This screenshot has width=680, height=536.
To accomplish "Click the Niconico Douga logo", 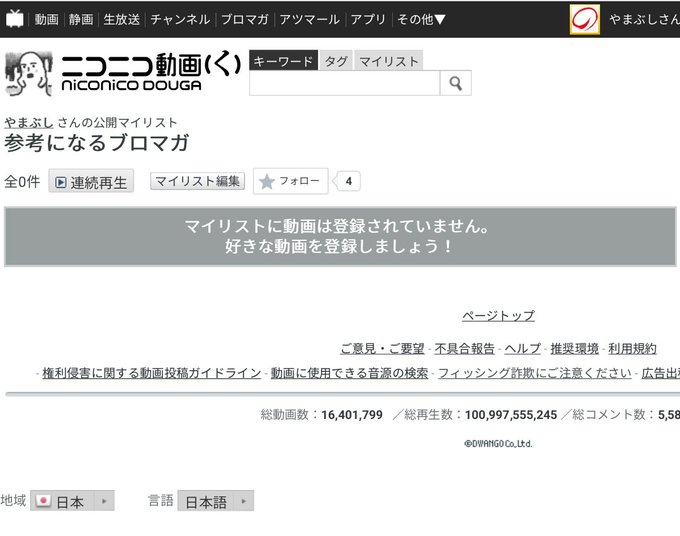I will click(x=123, y=73).
